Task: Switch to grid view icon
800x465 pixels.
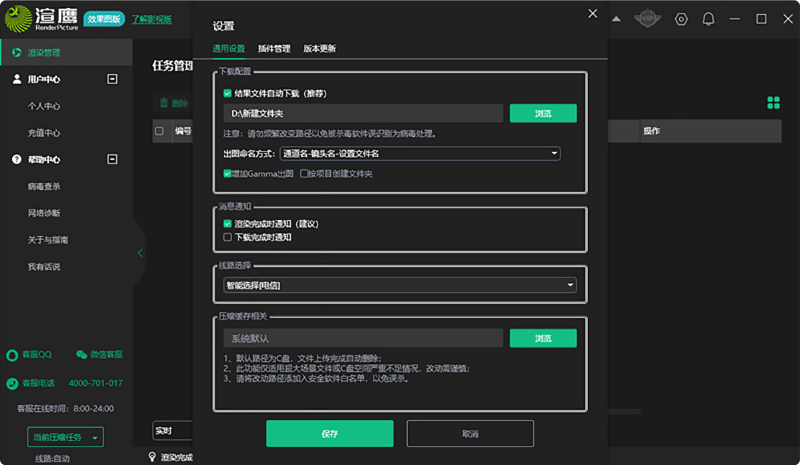Action: click(773, 103)
